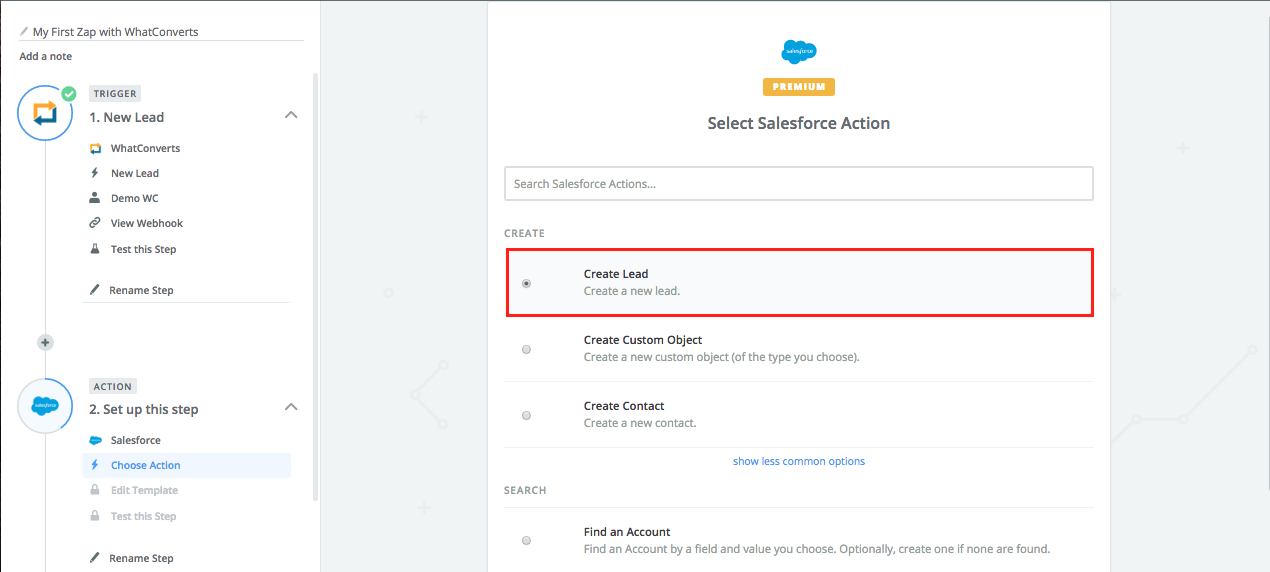Click the Create Contact label

click(624, 406)
